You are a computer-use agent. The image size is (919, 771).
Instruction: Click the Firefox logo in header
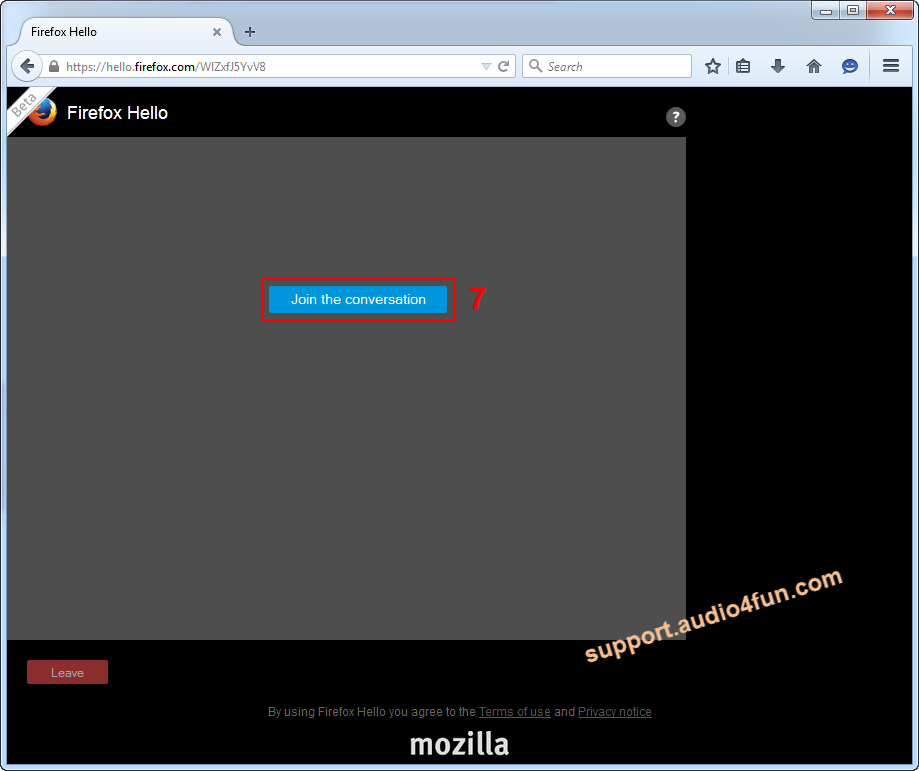[x=43, y=112]
